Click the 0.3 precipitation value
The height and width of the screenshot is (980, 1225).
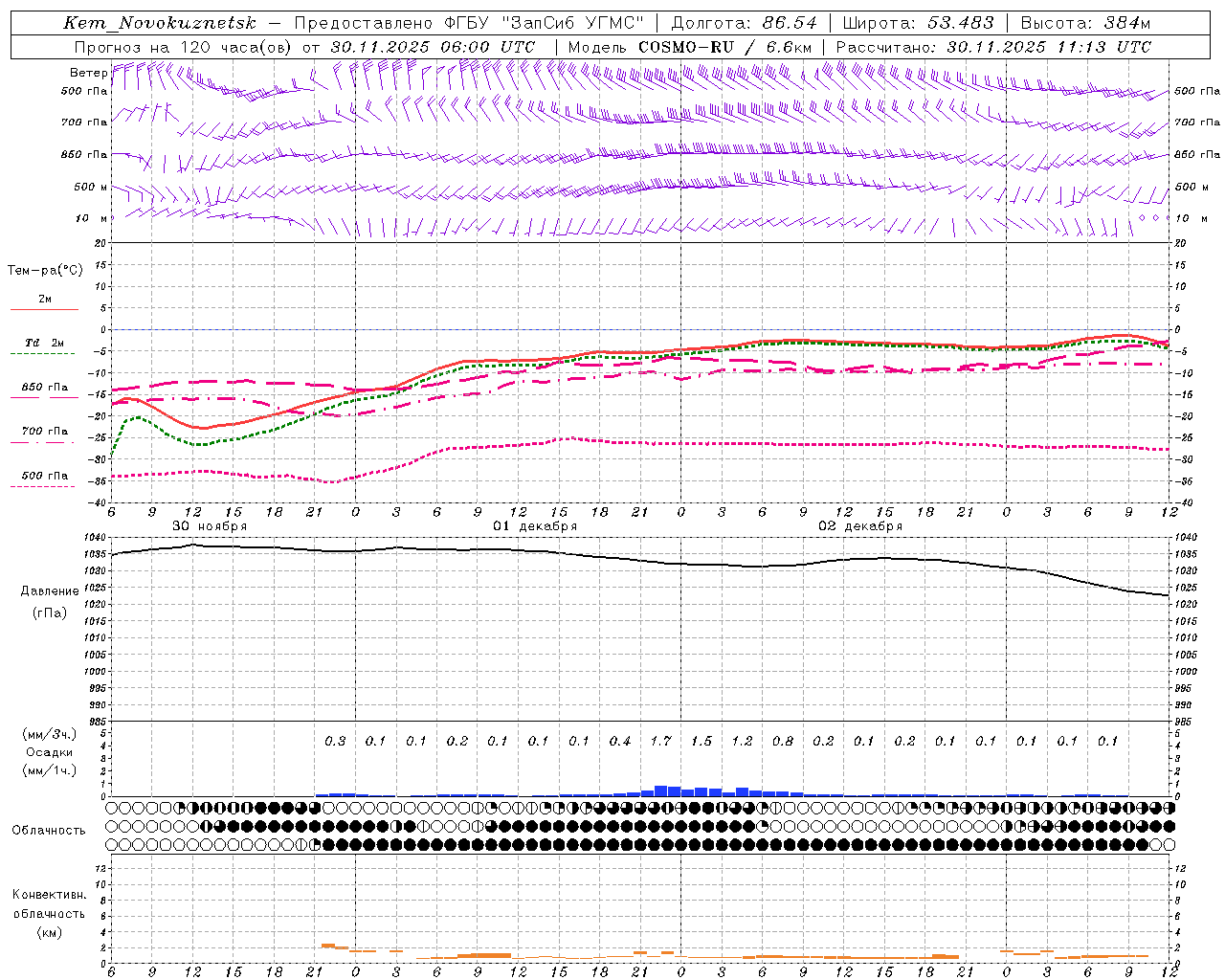[x=335, y=741]
